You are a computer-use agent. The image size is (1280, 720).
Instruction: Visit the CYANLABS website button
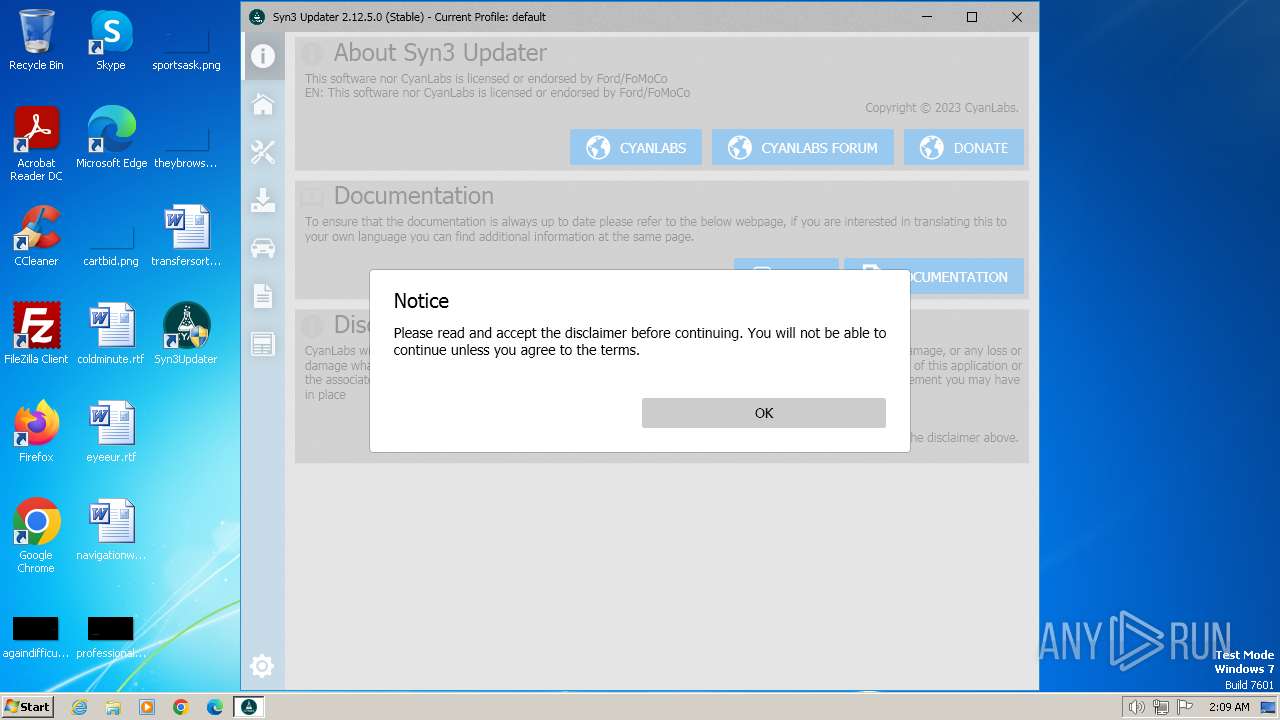point(636,148)
